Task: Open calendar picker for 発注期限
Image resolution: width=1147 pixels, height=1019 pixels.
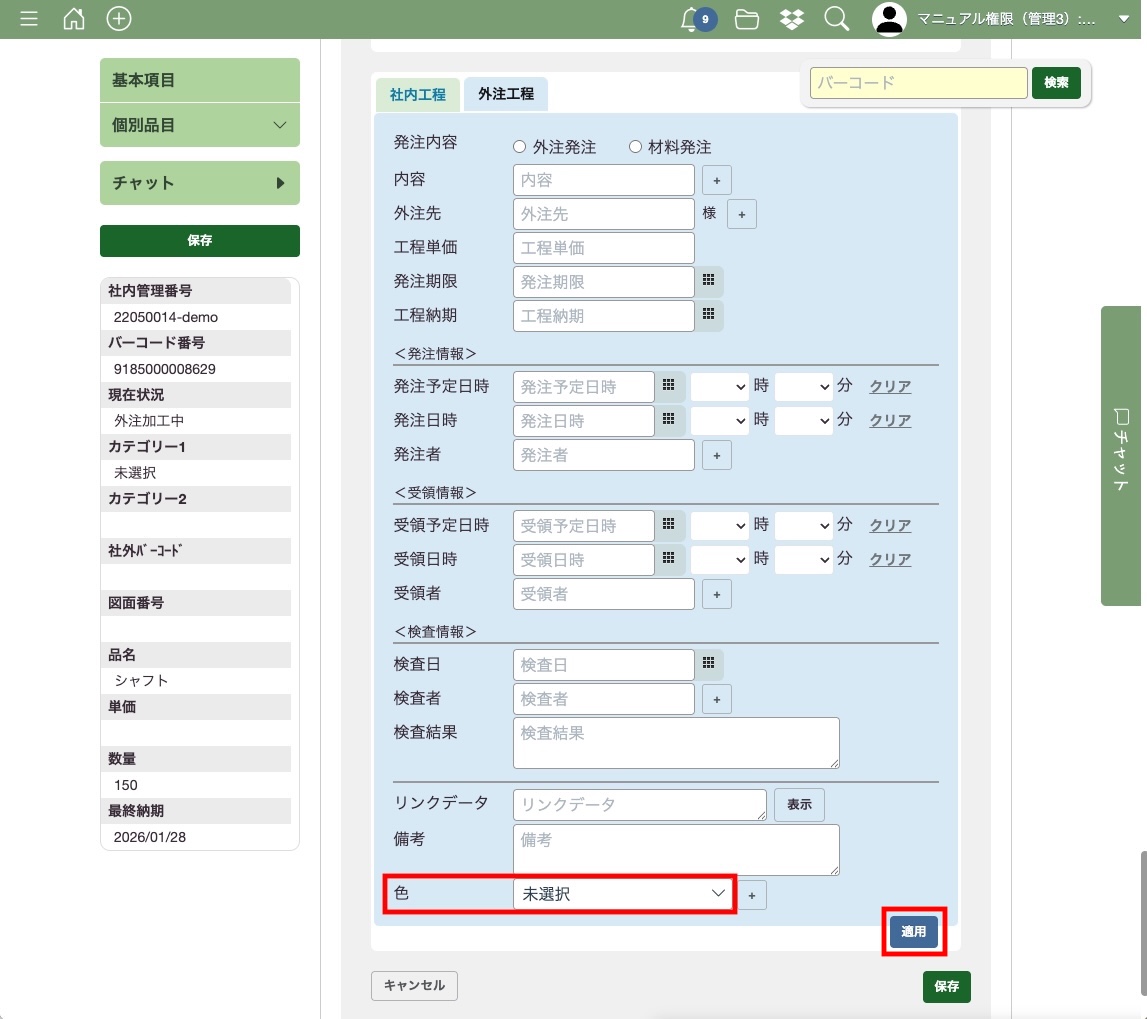Action: coord(708,281)
